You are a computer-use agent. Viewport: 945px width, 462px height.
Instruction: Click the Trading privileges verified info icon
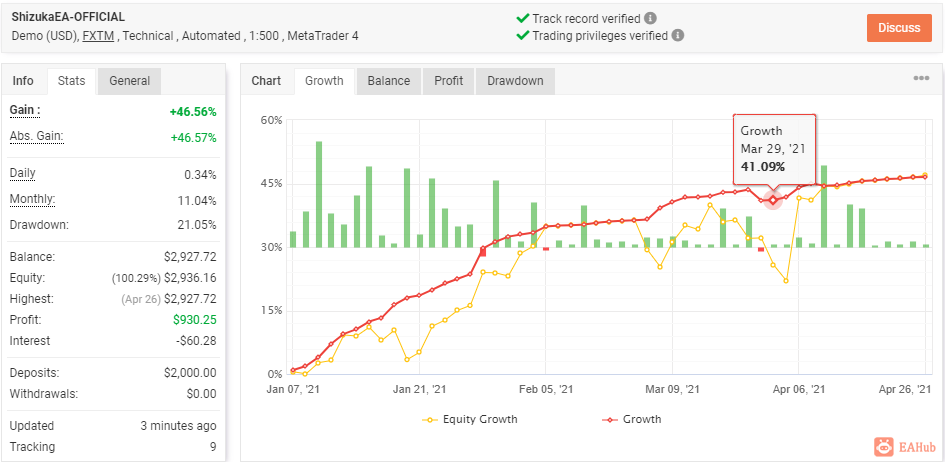678,36
